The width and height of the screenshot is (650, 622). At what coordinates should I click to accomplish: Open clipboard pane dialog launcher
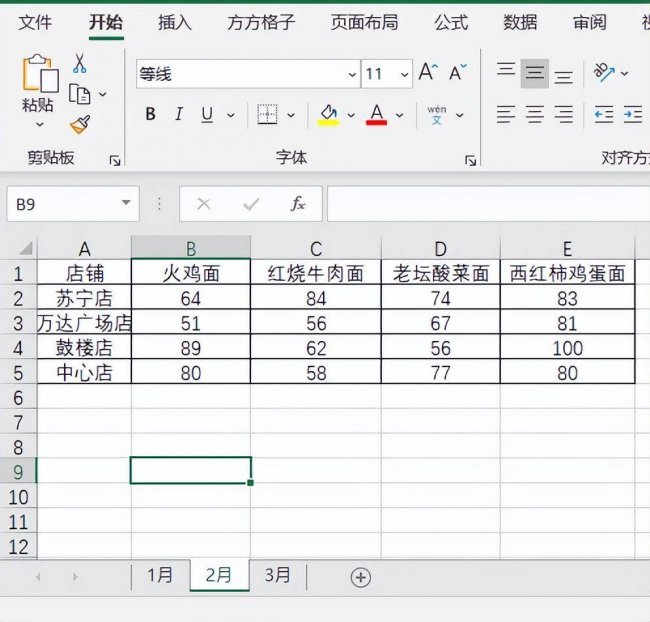114,160
